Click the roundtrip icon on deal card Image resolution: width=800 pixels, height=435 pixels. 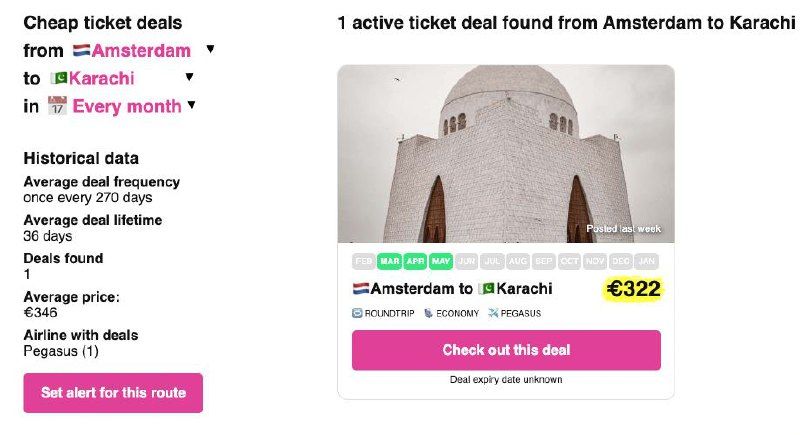(x=357, y=313)
